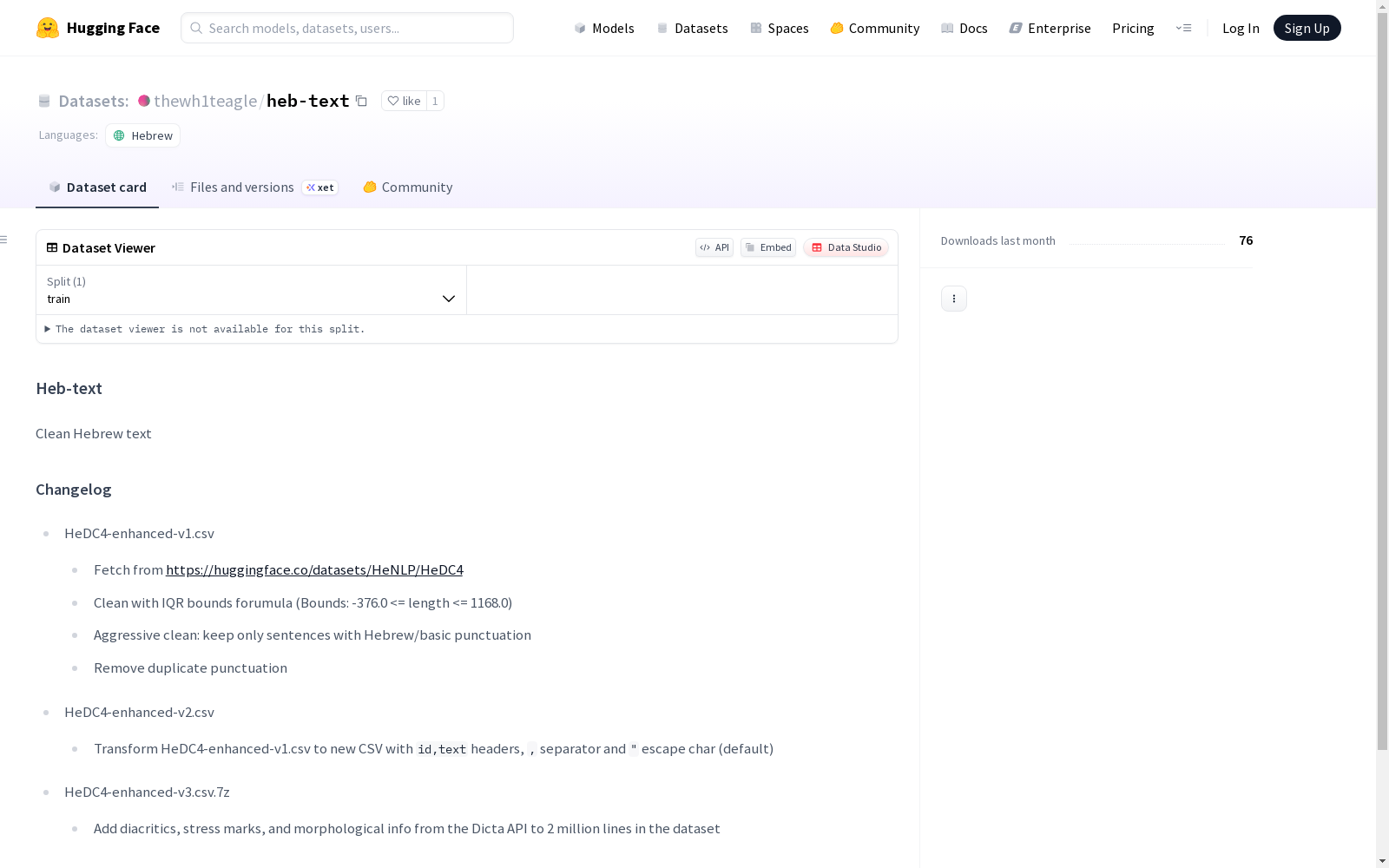
Task: Focus the search models, datasets, users field
Action: pyautogui.click(x=347, y=28)
